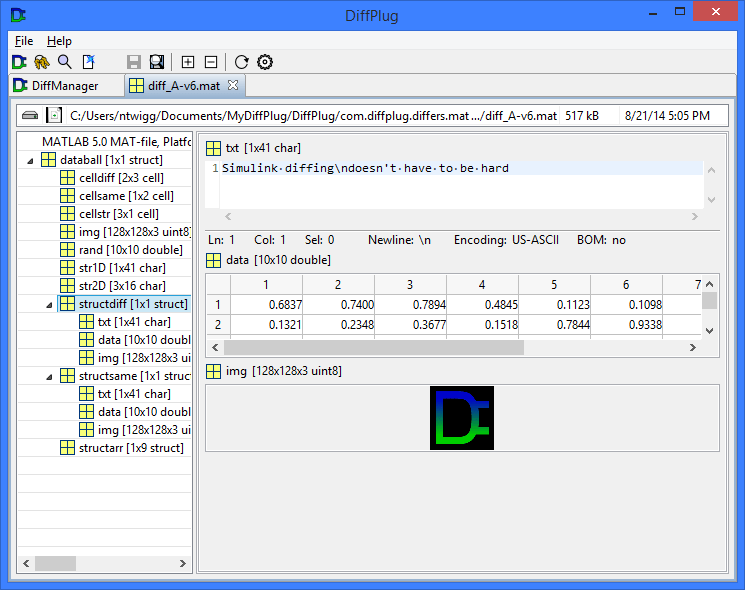Screen dimensions: 745x590
Task: Click the file path text in path bar
Action: (313, 116)
